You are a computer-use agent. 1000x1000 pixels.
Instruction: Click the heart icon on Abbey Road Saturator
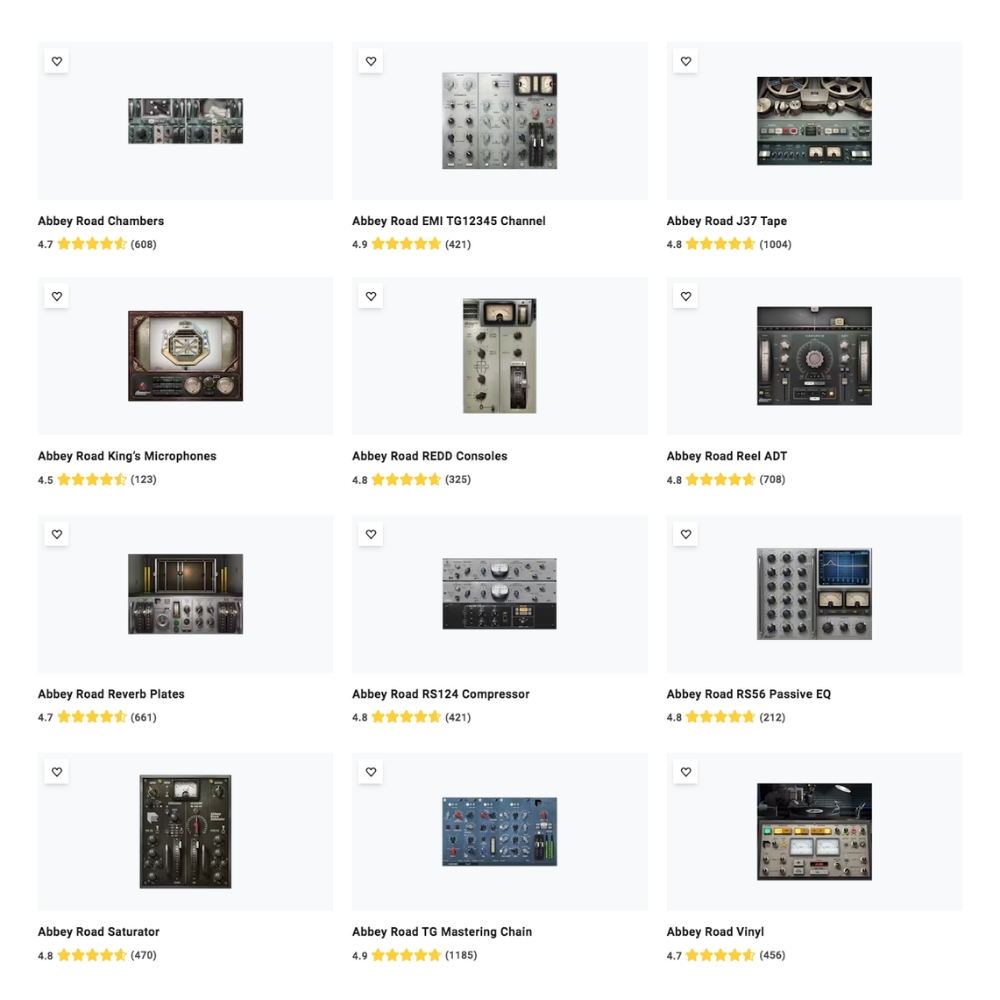(57, 771)
